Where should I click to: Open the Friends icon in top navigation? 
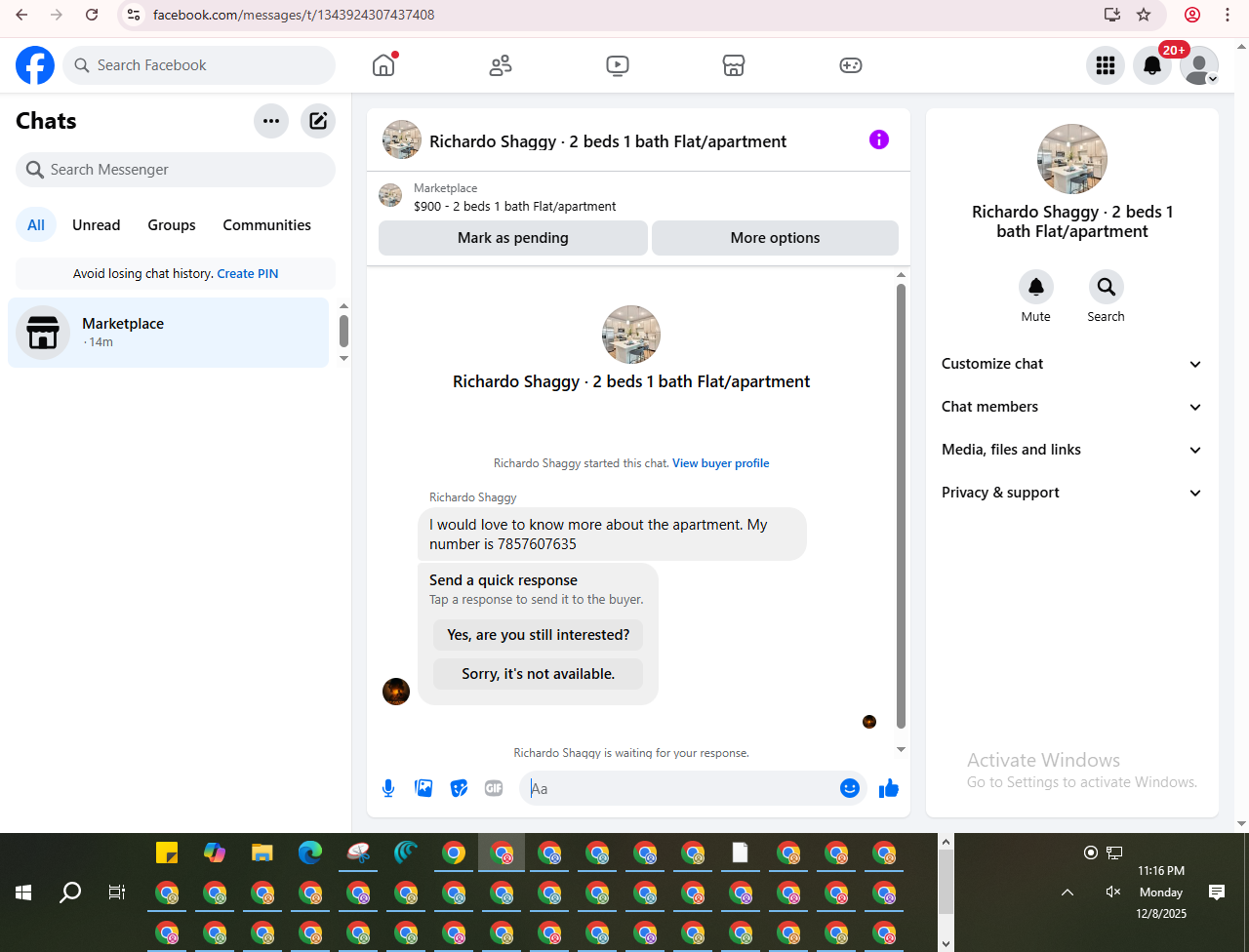[x=501, y=65]
